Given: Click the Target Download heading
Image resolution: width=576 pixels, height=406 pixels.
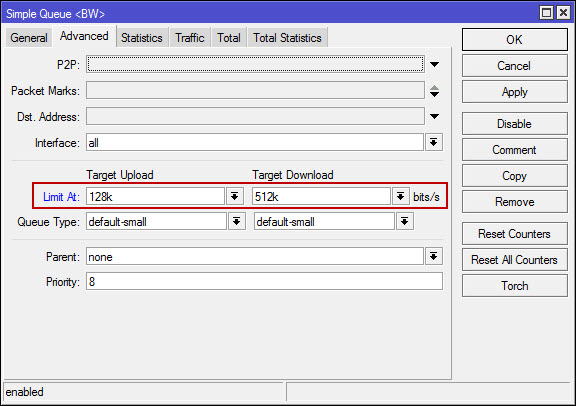Looking at the screenshot, I should (293, 175).
